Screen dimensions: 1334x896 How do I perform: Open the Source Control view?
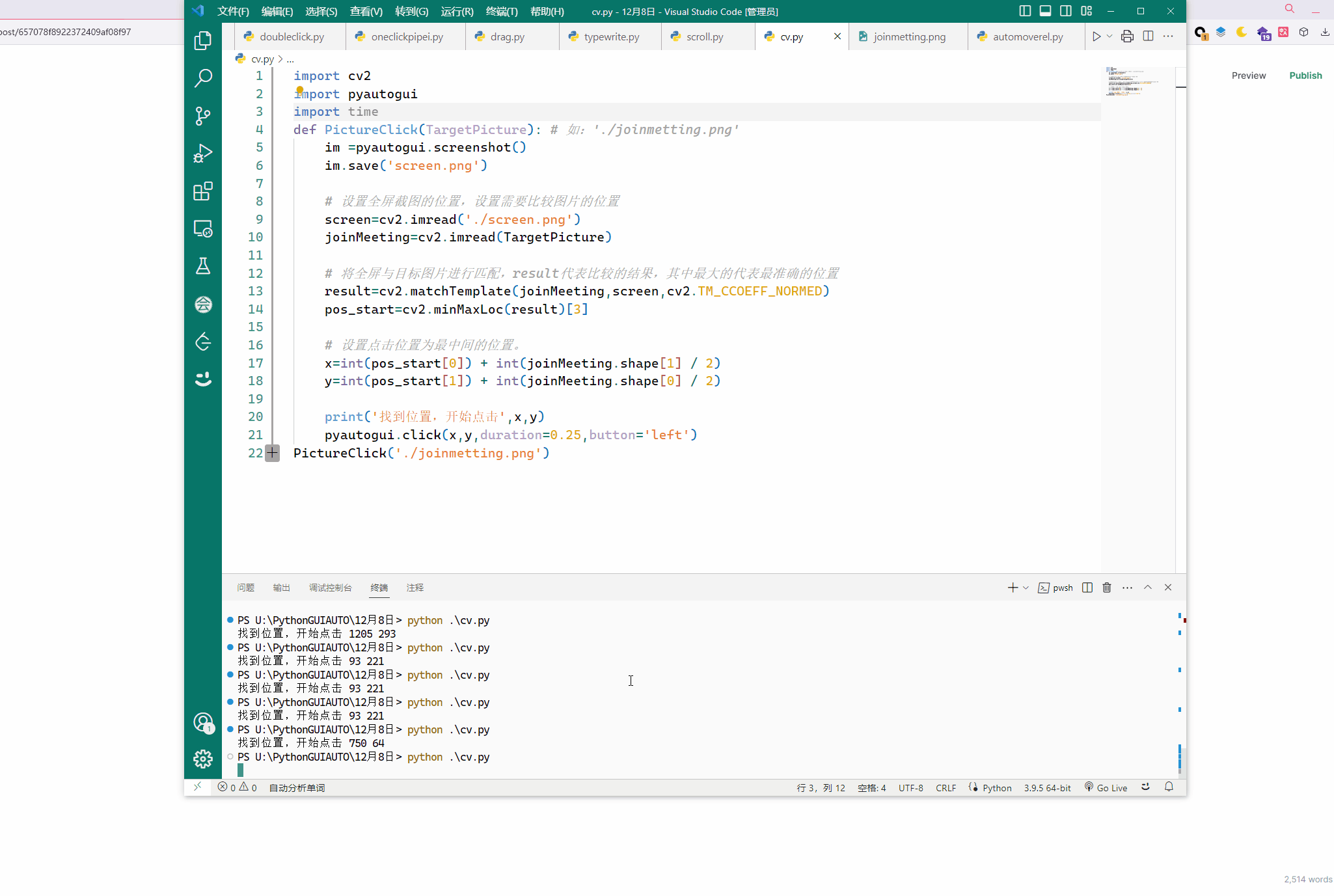[x=203, y=116]
